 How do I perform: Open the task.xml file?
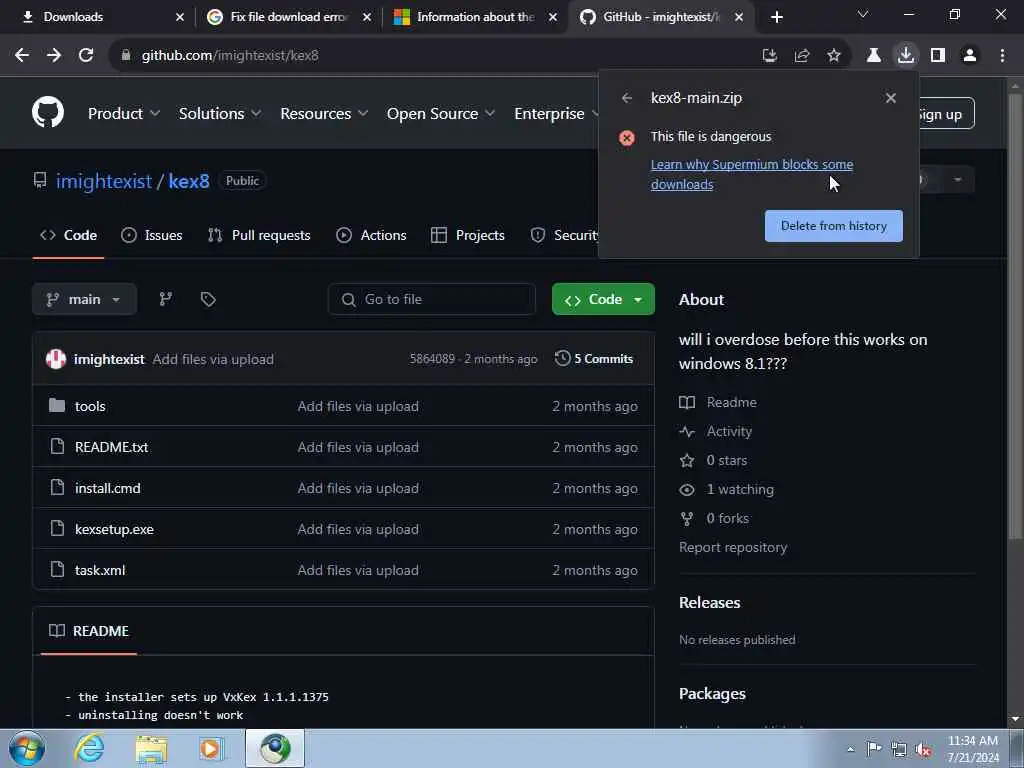point(100,570)
